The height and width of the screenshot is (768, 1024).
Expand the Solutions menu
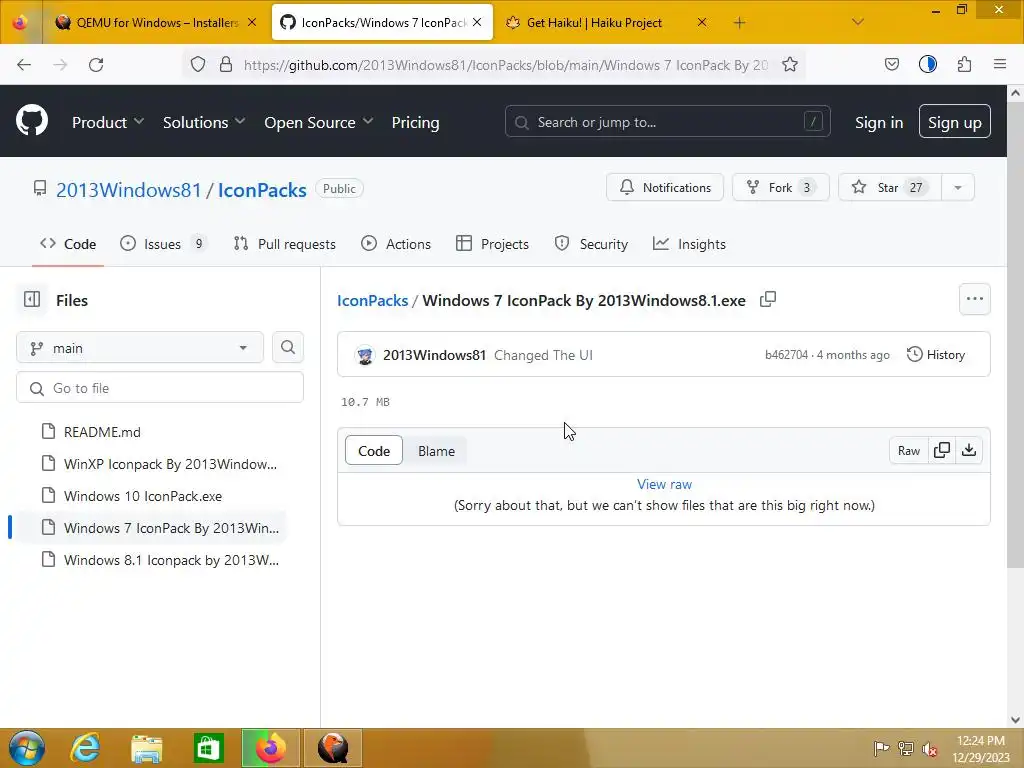click(x=204, y=122)
